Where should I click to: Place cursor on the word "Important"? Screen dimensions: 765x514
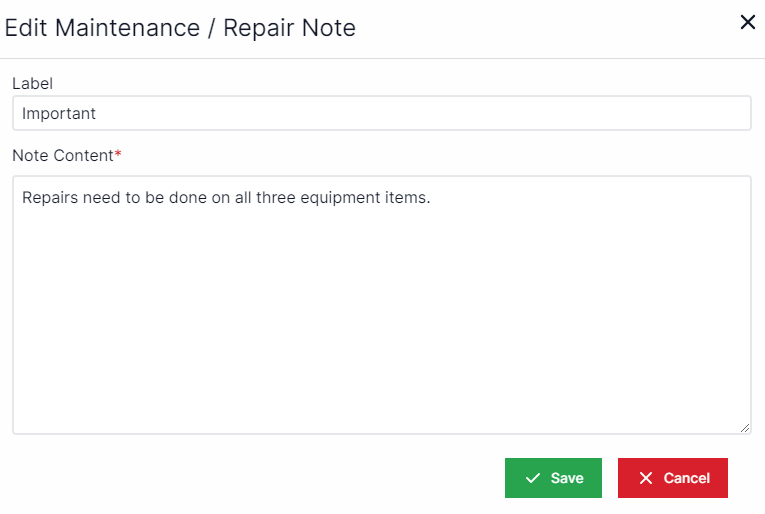[59, 114]
